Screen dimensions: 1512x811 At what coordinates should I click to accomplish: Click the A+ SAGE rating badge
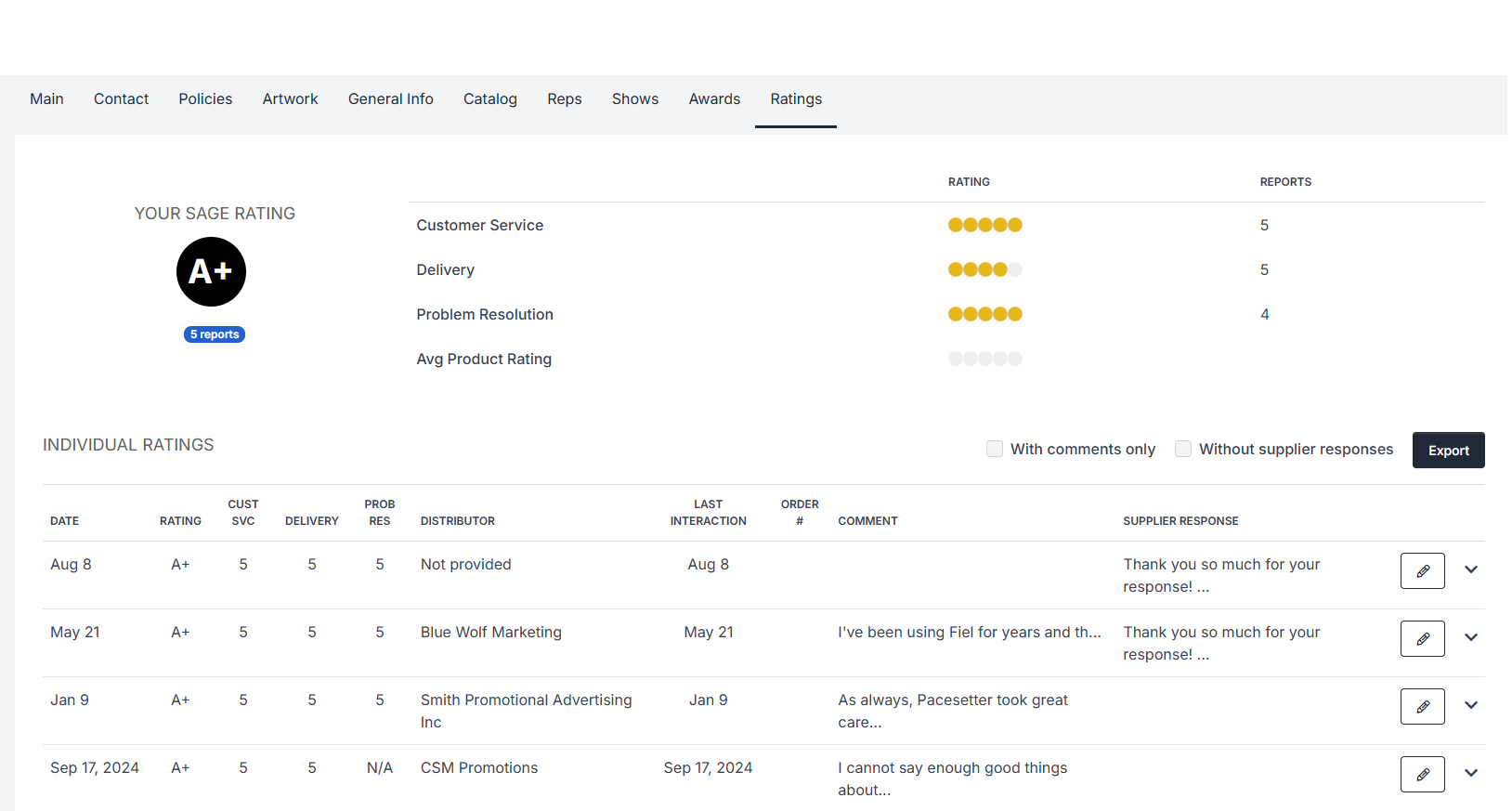pyautogui.click(x=211, y=271)
